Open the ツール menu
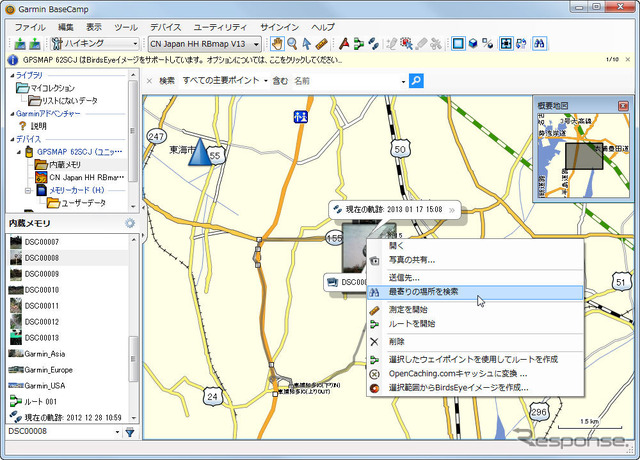This screenshot has height=460, width=640. [x=126, y=27]
